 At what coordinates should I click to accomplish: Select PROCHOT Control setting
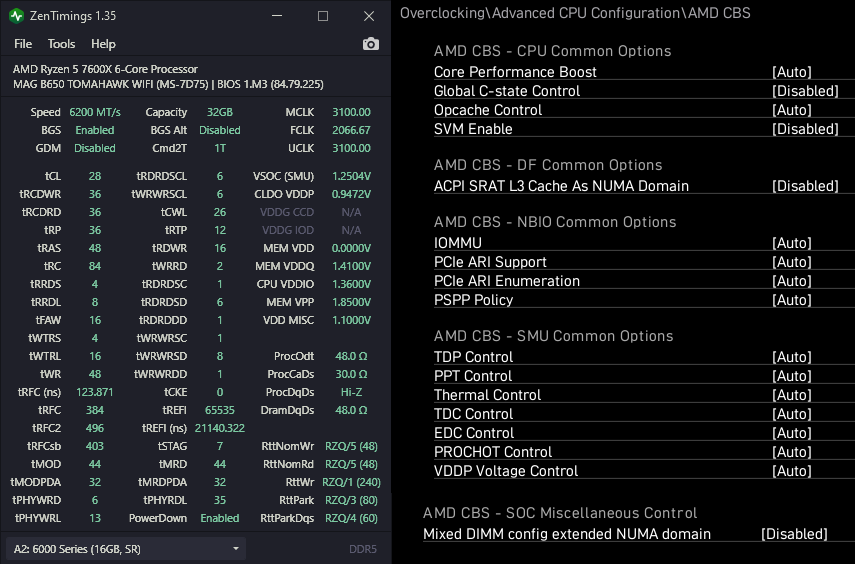click(x=644, y=452)
